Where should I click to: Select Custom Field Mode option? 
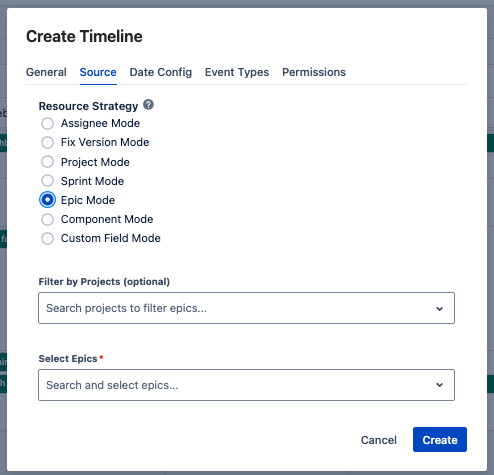[x=47, y=238]
